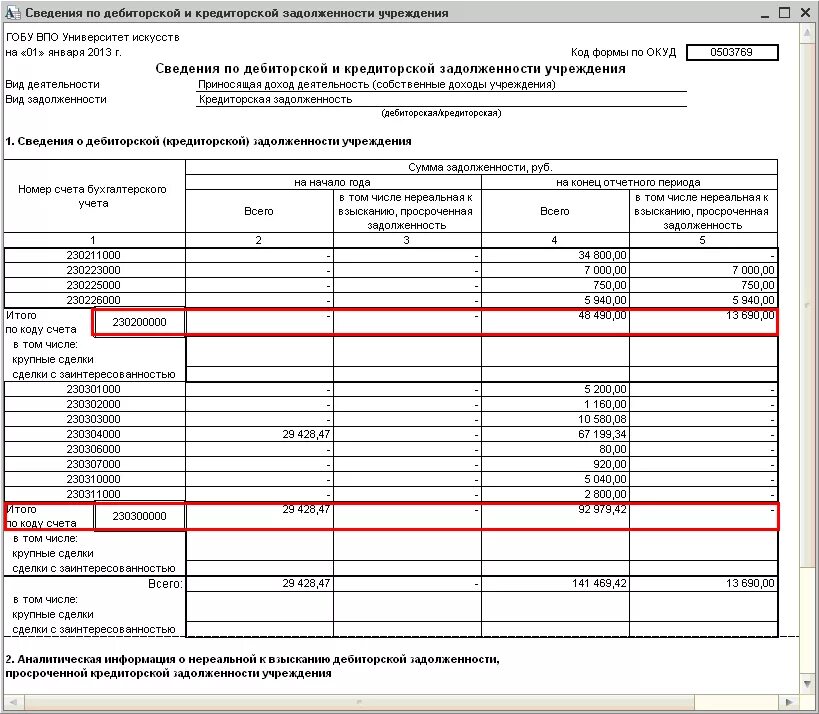Click 'Кредиторская задолженность' debt type field
This screenshot has height=714, width=819.
441,99
